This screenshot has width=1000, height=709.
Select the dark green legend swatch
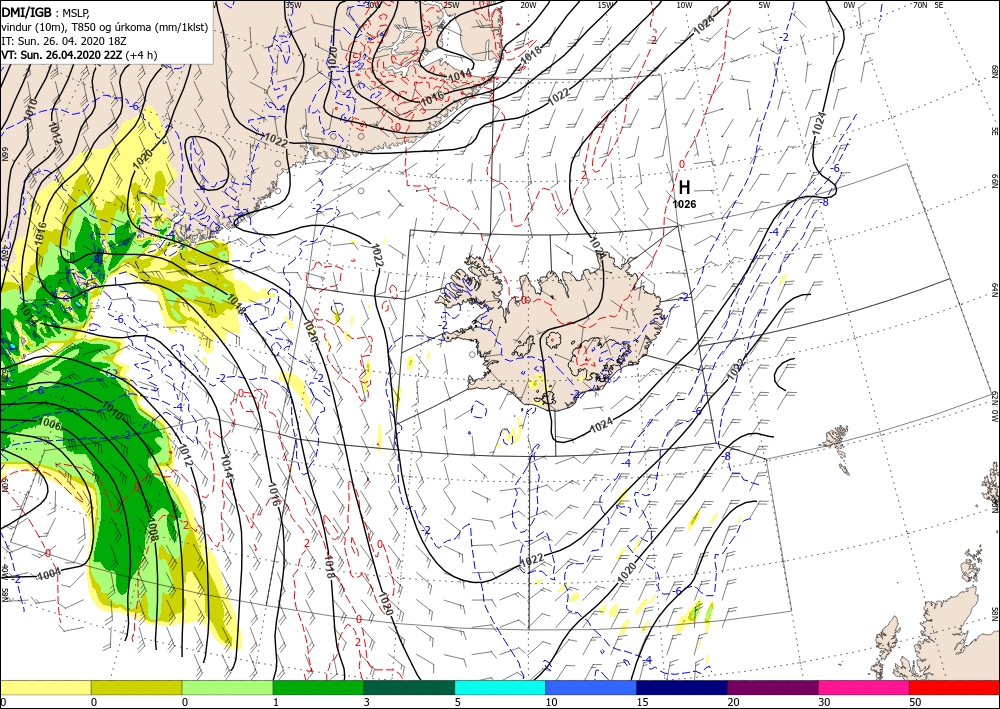coord(409,687)
